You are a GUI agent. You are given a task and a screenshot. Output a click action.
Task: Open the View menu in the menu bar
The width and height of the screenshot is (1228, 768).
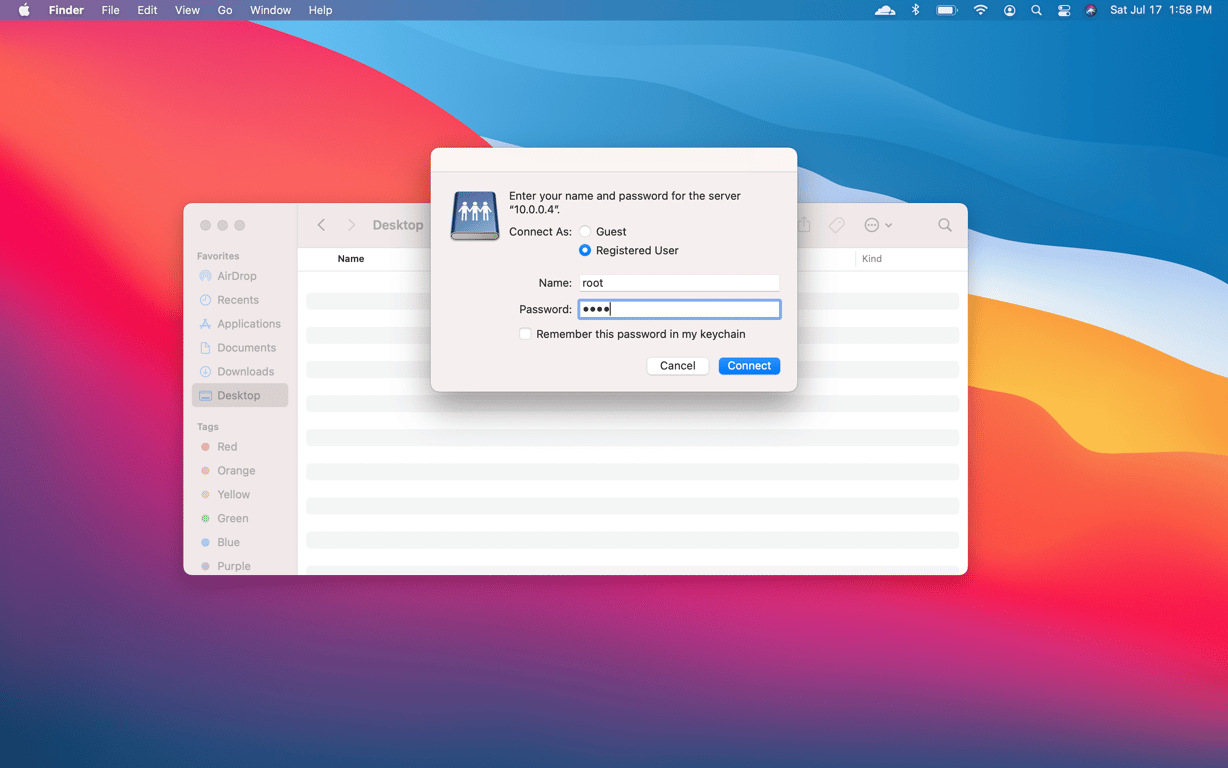(187, 10)
